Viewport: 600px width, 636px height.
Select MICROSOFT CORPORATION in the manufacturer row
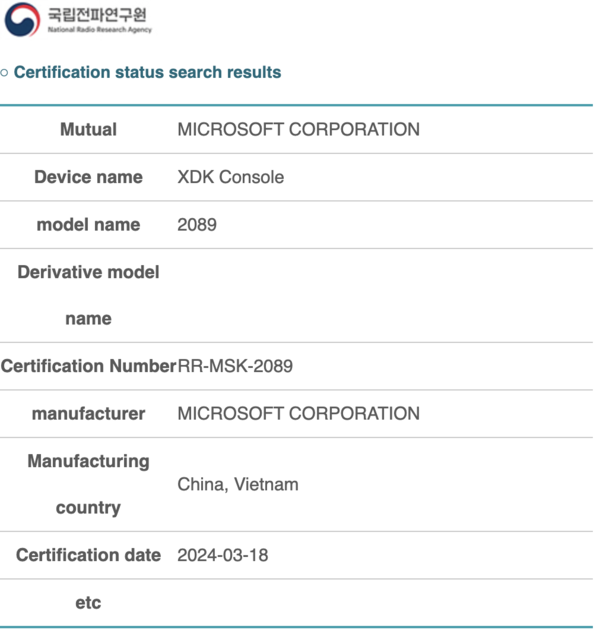[299, 413]
